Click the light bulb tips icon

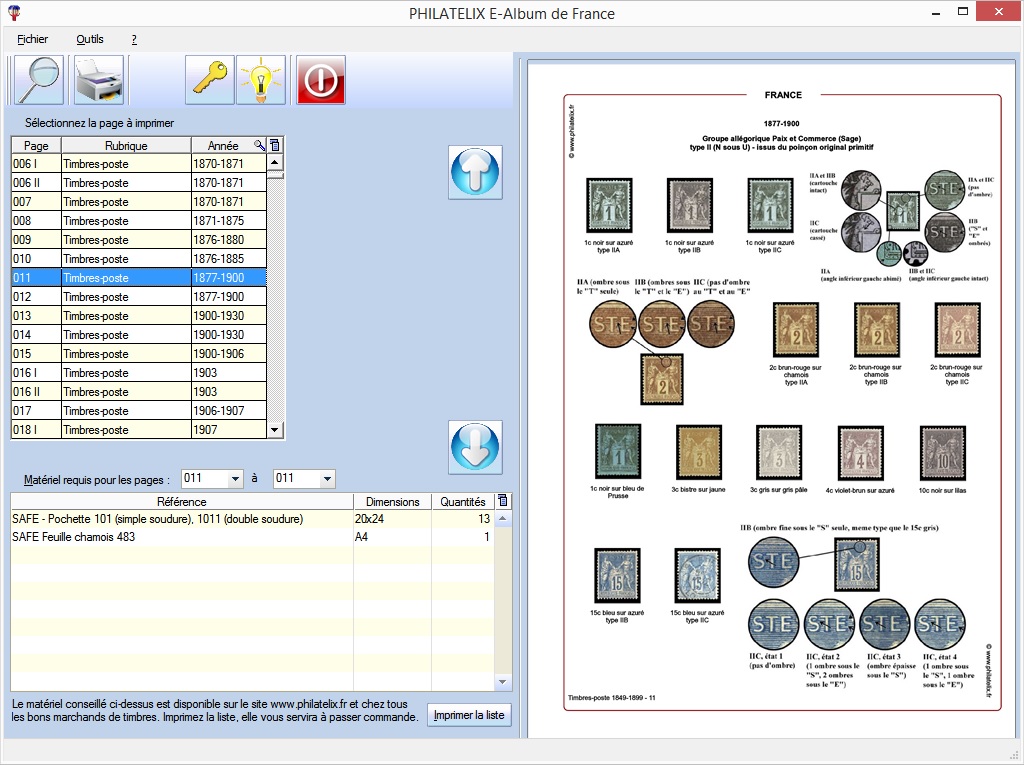coord(260,80)
